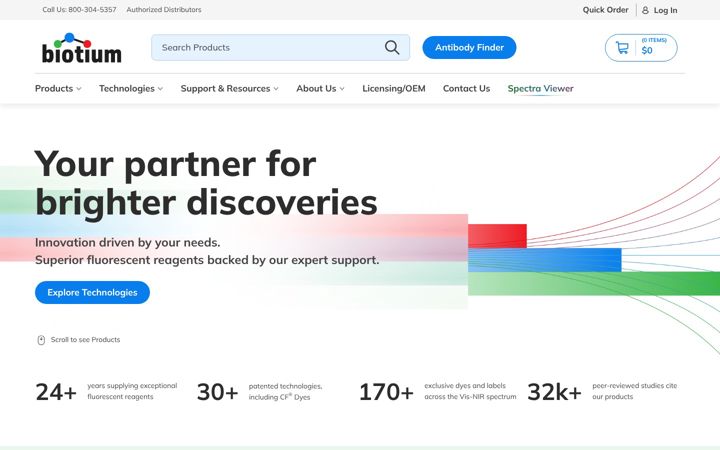Viewport: 720px width, 450px height.
Task: Expand the Products menu chevron
Action: click(x=79, y=89)
